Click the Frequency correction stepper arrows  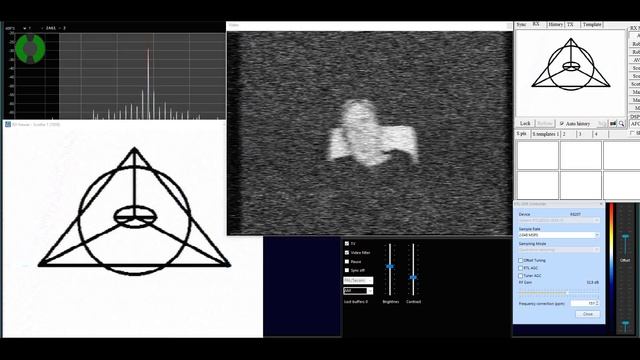coord(597,303)
